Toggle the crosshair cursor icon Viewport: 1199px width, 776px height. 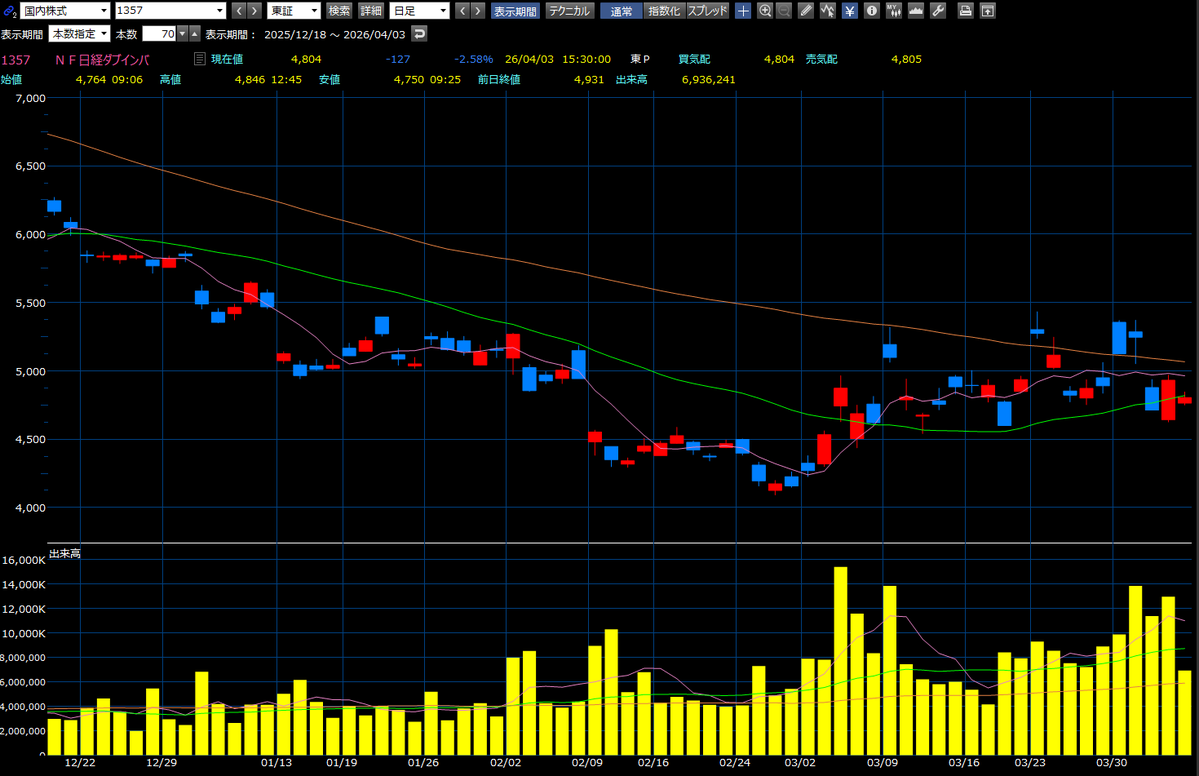[x=743, y=11]
